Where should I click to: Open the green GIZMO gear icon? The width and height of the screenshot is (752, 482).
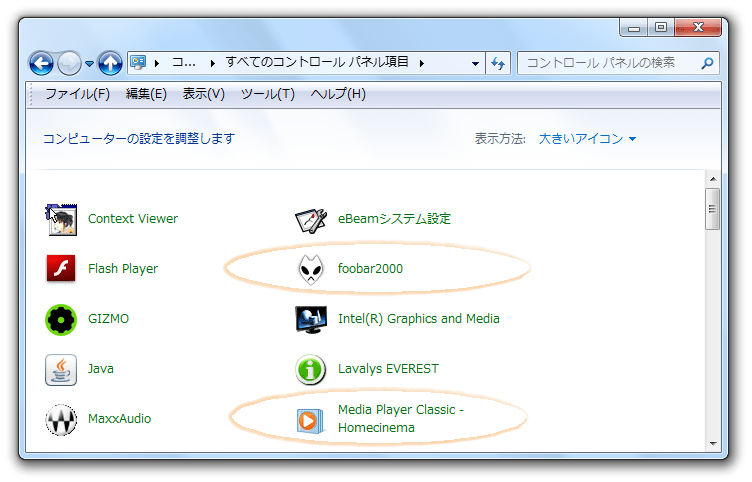61,319
